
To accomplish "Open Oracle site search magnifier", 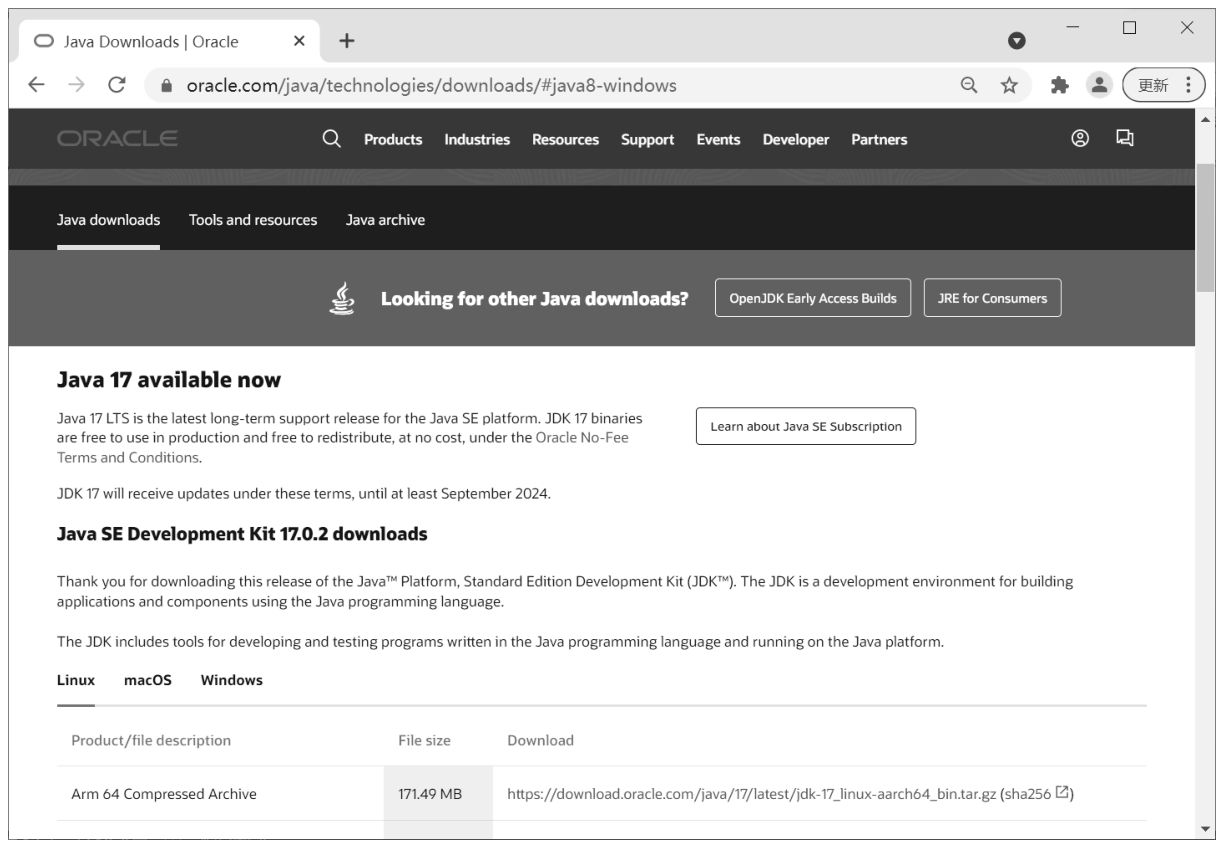I will point(332,139).
